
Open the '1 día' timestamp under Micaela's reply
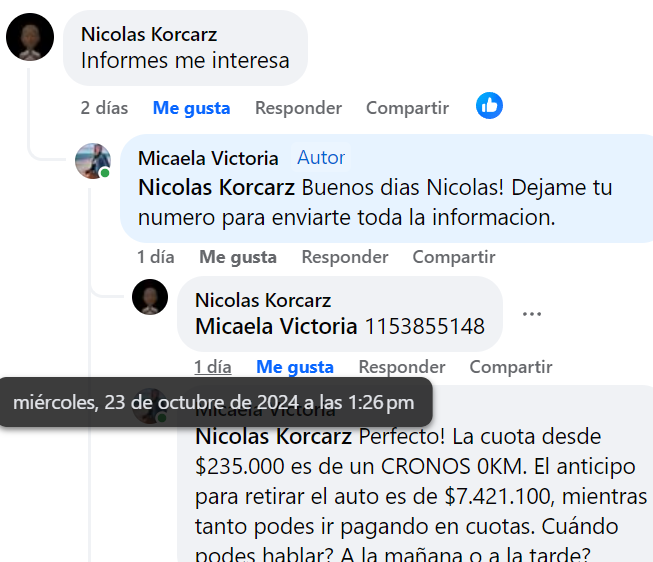coord(156,257)
